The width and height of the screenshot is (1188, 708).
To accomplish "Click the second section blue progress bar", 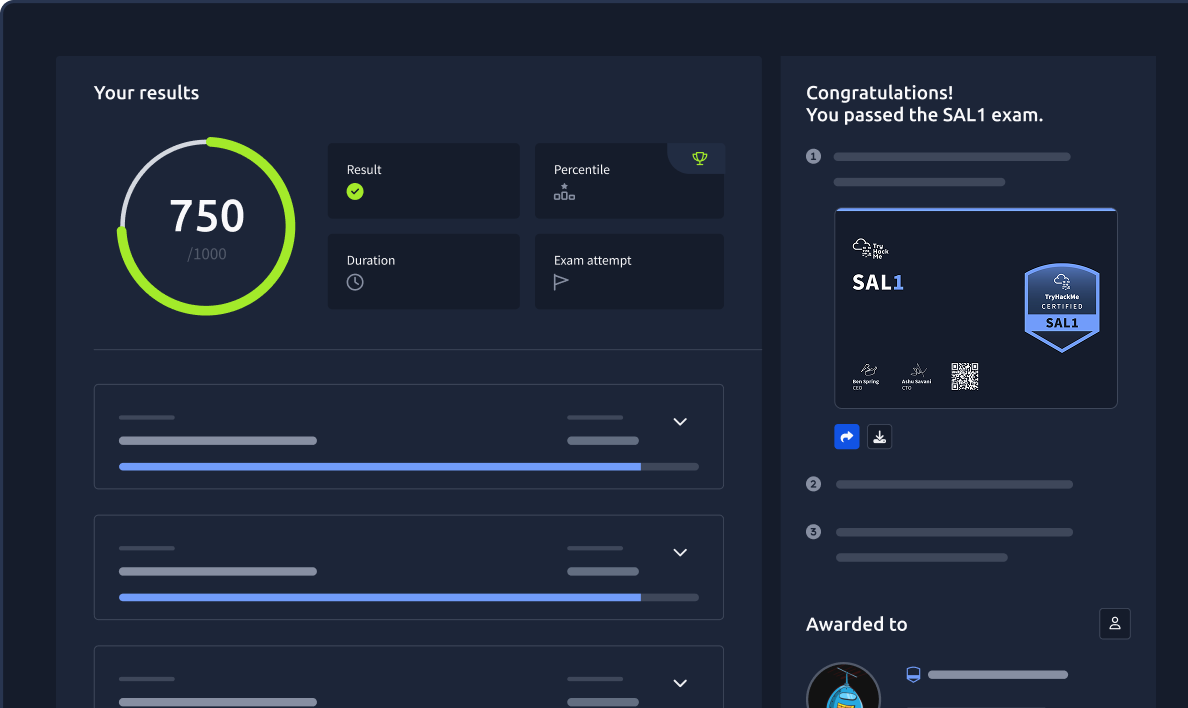I will (x=408, y=597).
